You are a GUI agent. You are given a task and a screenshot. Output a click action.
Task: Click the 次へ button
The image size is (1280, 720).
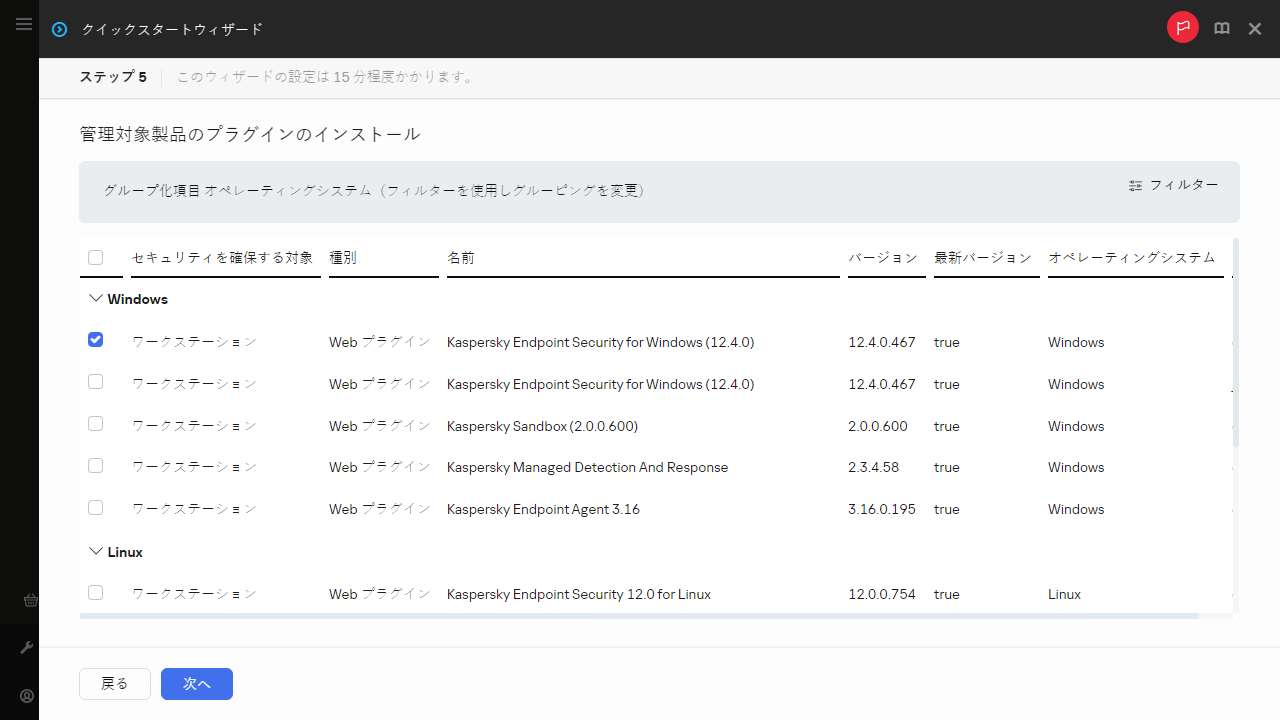coord(197,684)
